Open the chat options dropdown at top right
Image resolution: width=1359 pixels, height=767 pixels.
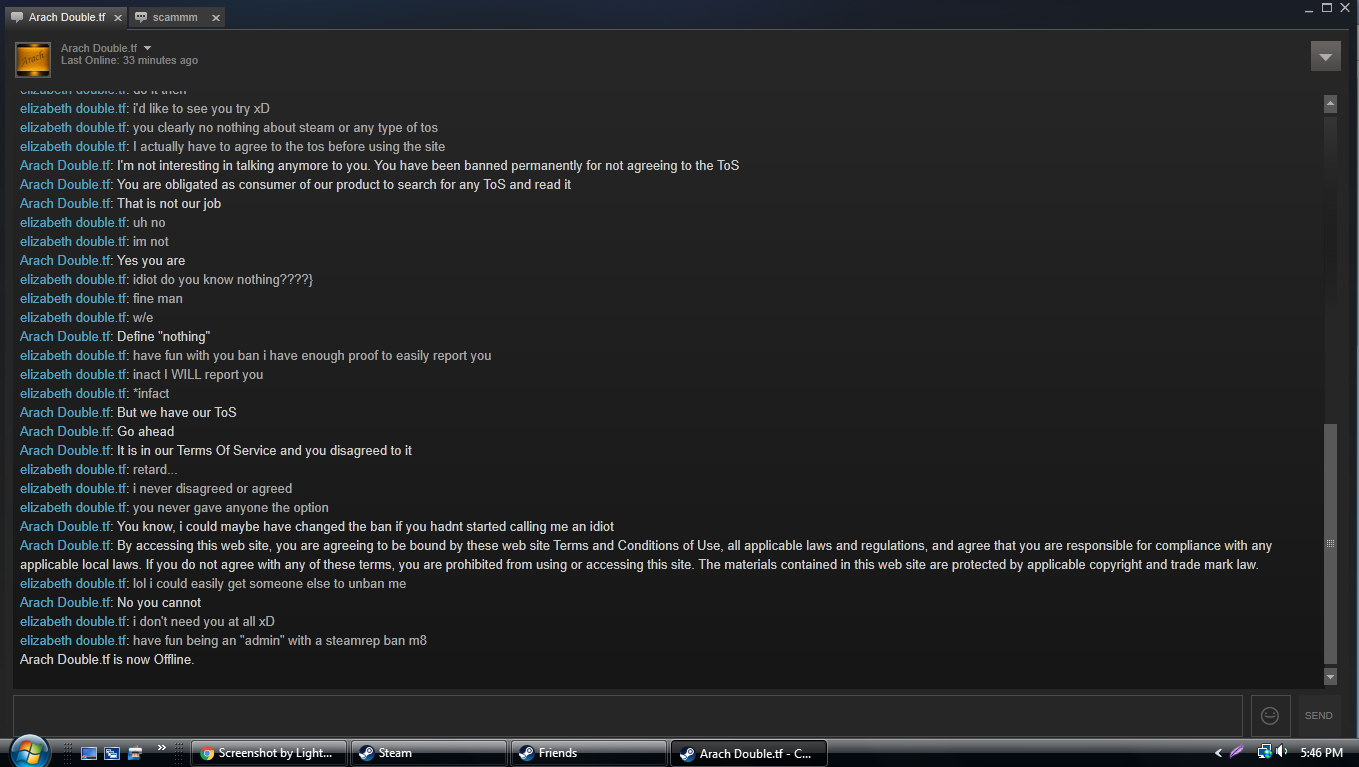point(1325,56)
